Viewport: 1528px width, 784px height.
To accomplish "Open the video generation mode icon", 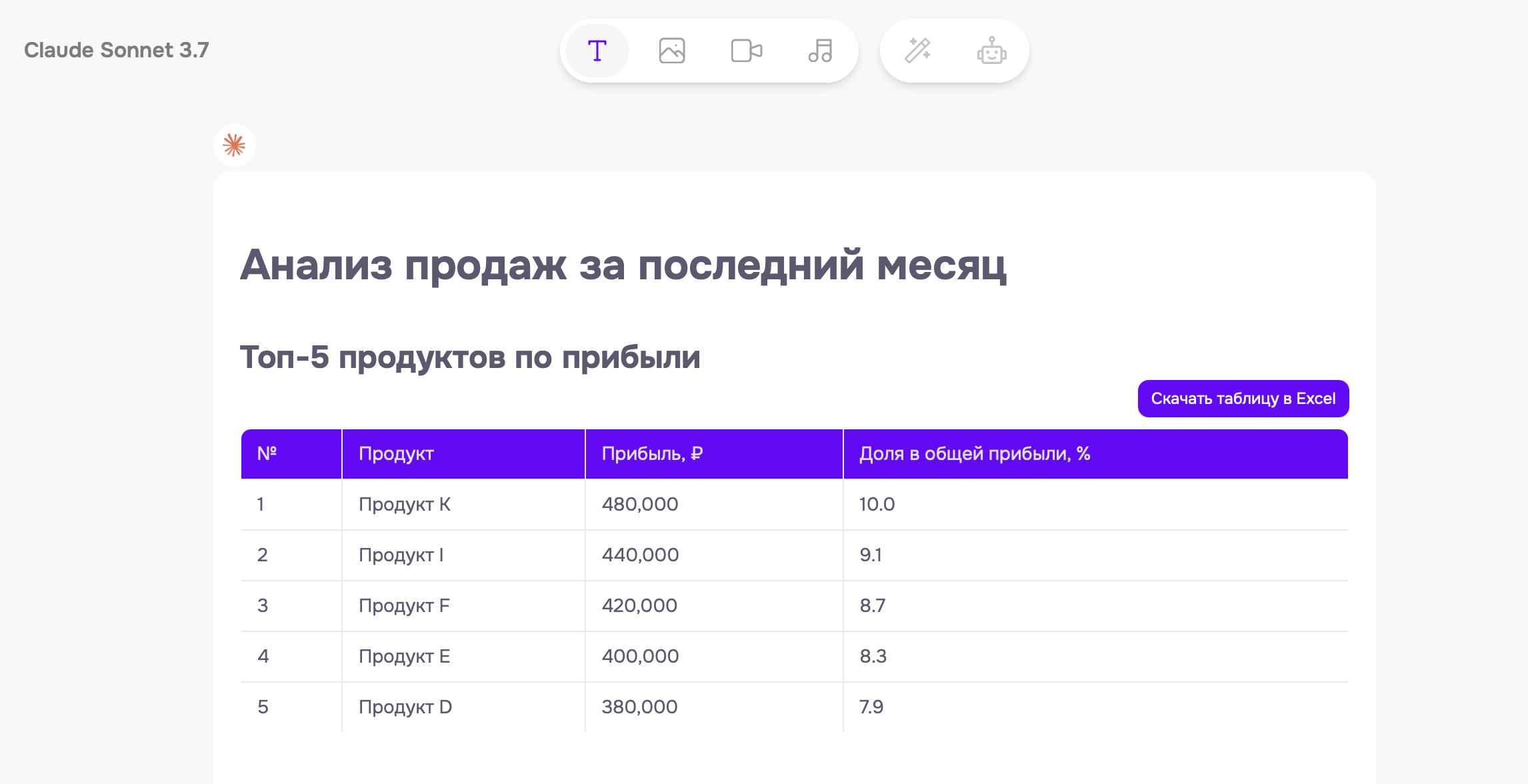I will tap(746, 51).
